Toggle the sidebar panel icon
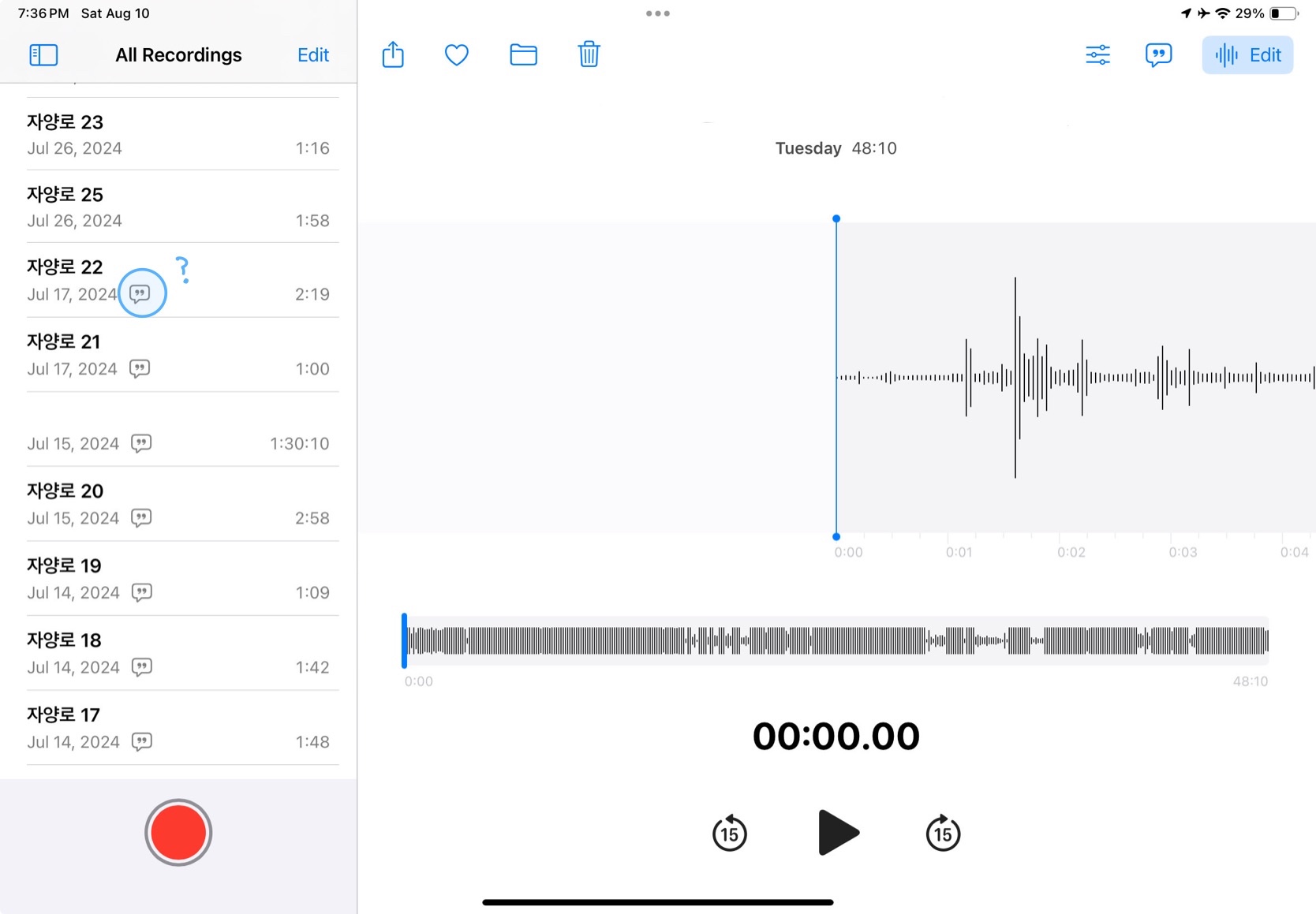 pyautogui.click(x=43, y=55)
